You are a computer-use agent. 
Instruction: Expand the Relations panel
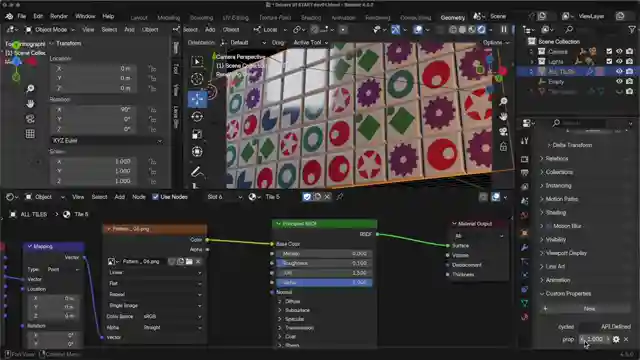coord(556,158)
